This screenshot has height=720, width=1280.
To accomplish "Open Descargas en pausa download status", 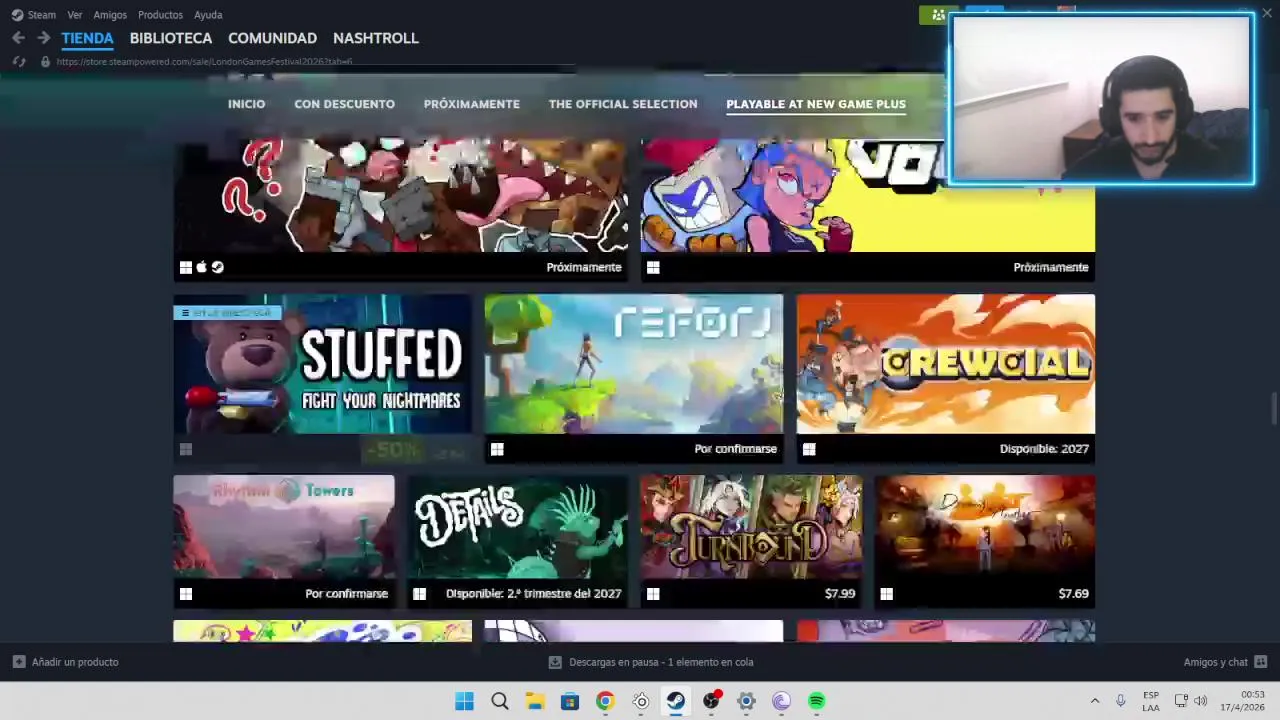I will [x=661, y=662].
